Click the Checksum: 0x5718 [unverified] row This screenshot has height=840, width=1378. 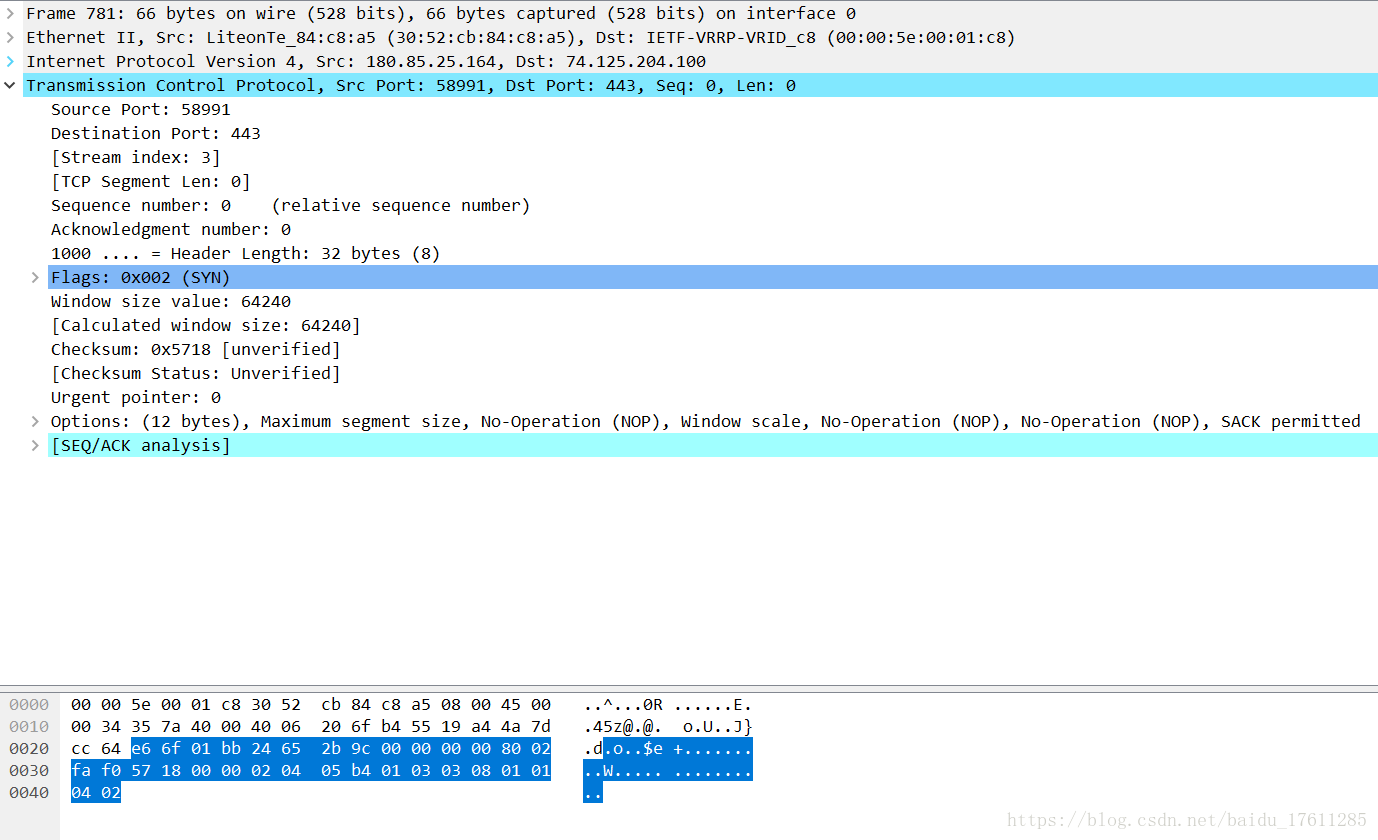coord(195,350)
